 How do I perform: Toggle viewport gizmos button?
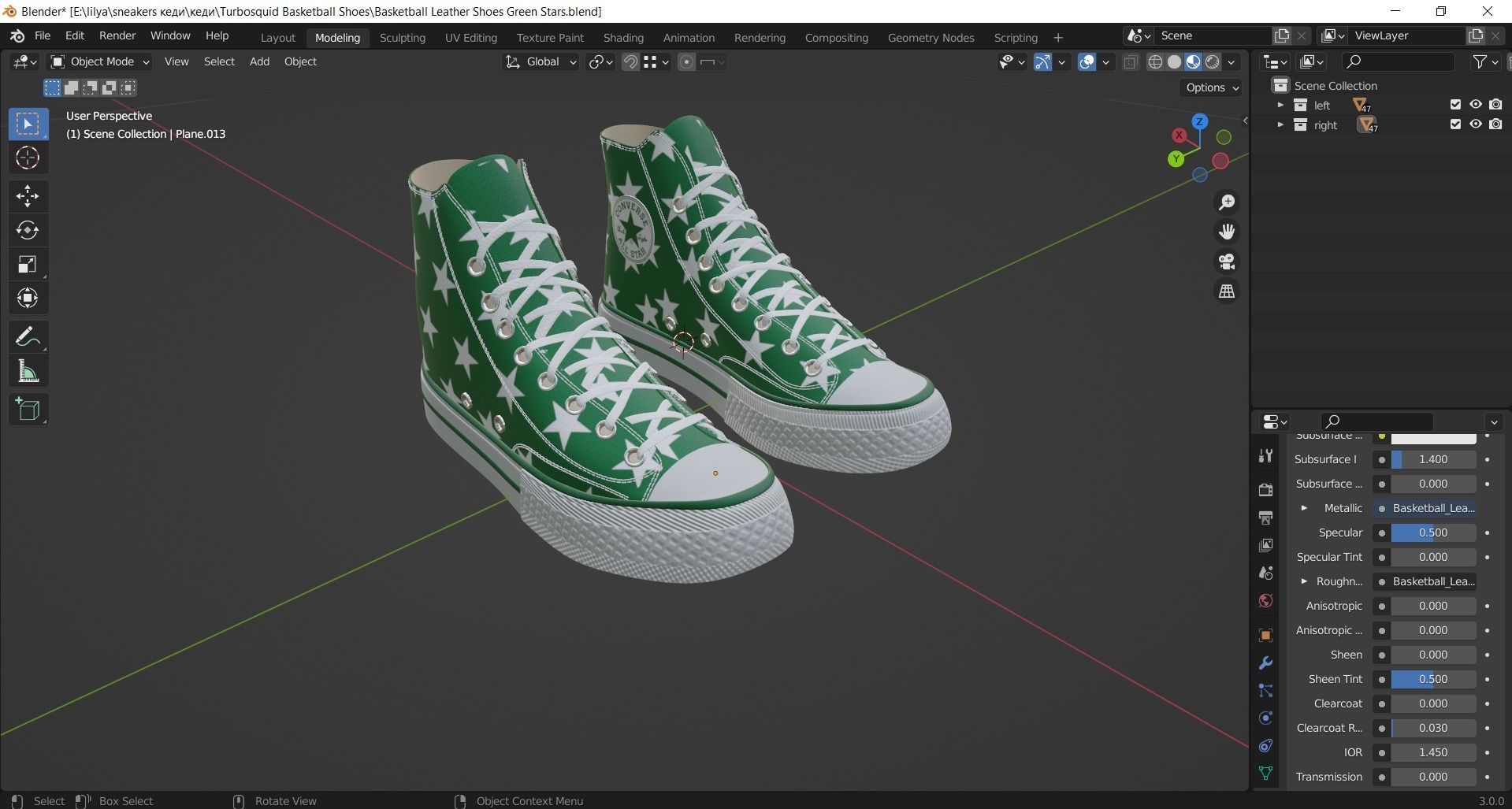pos(1042,62)
